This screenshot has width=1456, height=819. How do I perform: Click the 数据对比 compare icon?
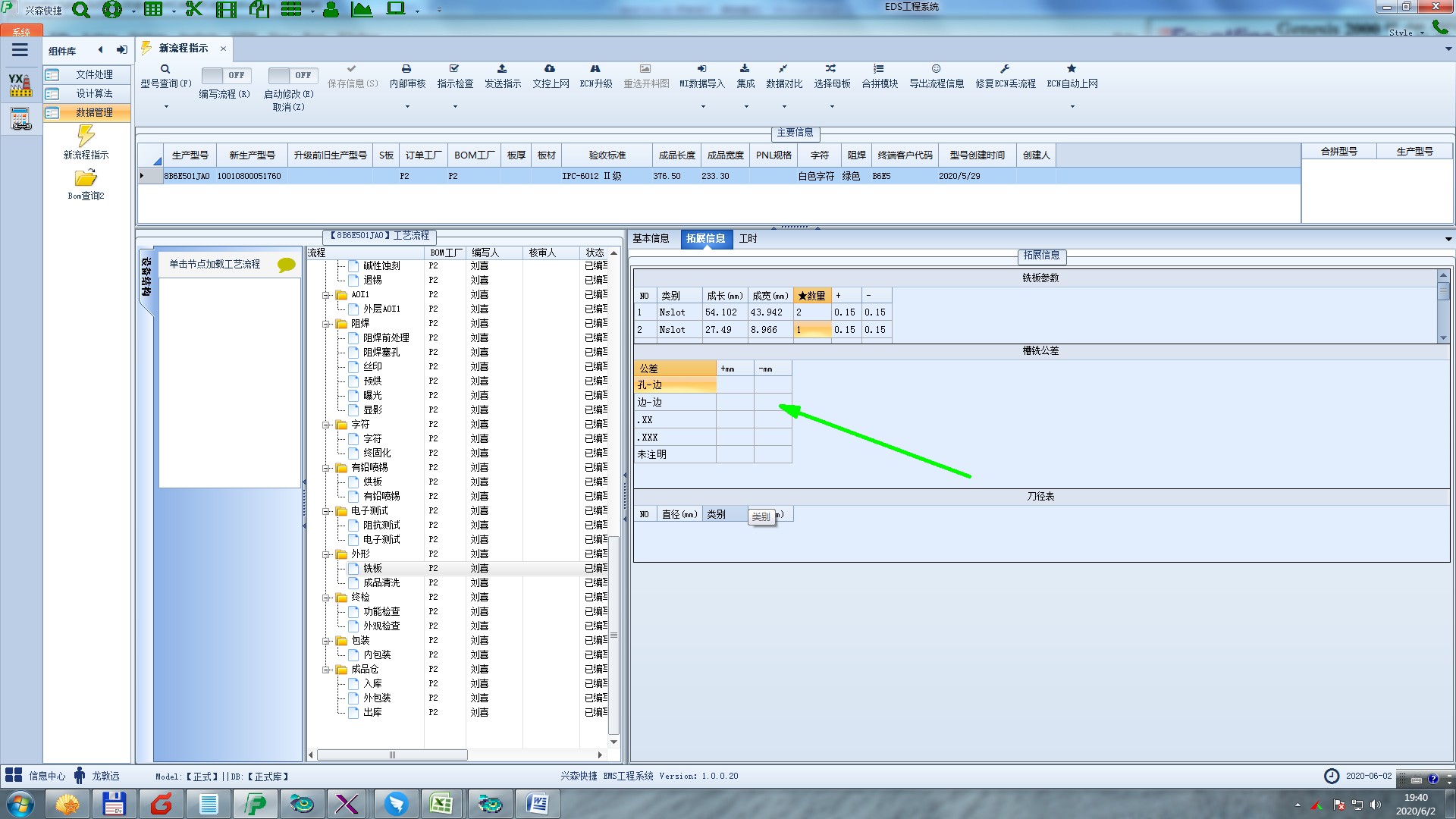tap(783, 69)
